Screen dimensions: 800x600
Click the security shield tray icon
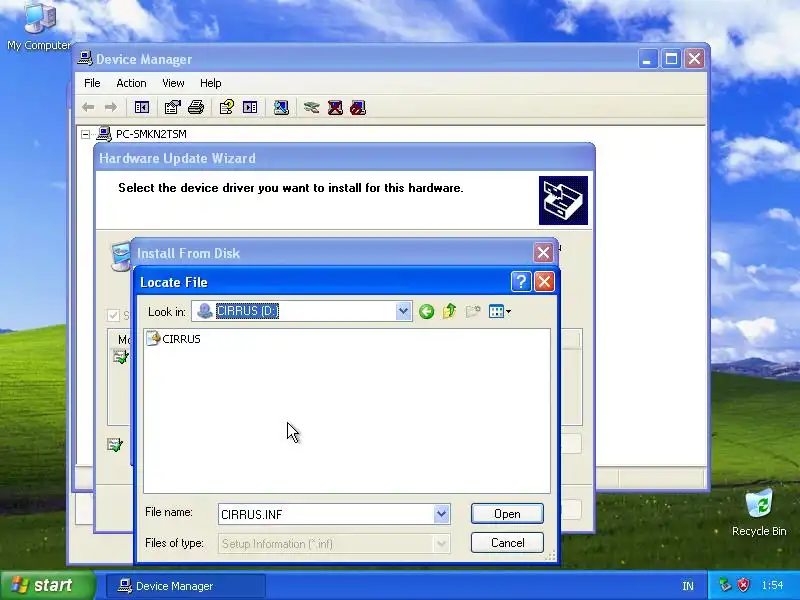pos(743,585)
